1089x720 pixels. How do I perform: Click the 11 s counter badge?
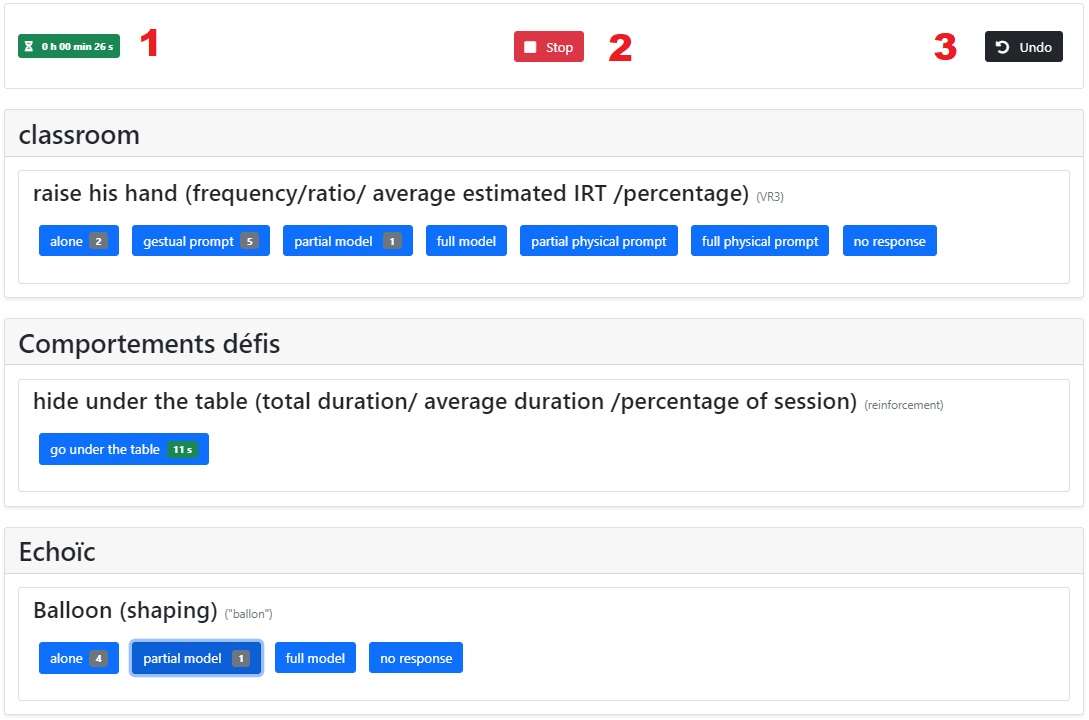pyautogui.click(x=183, y=450)
